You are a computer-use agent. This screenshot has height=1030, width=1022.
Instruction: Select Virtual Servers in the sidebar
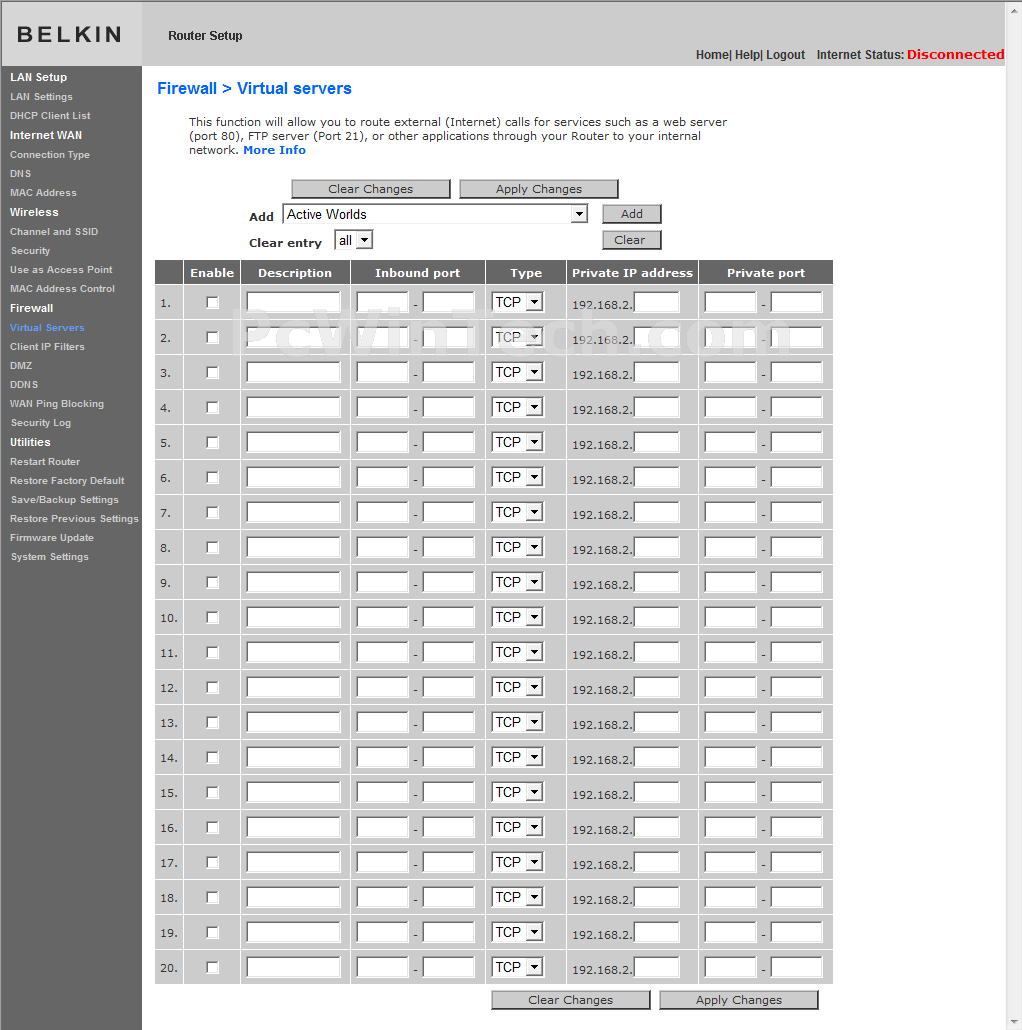(x=47, y=328)
